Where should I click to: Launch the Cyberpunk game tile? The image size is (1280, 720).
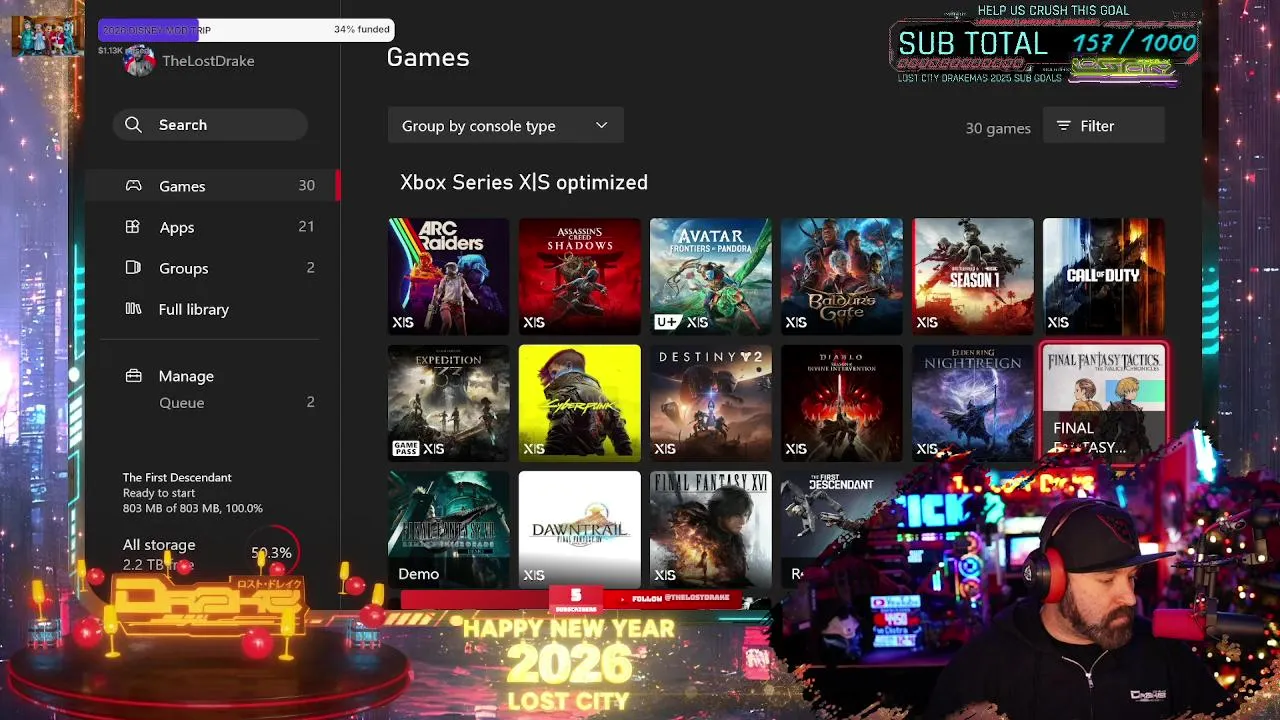[x=579, y=403]
